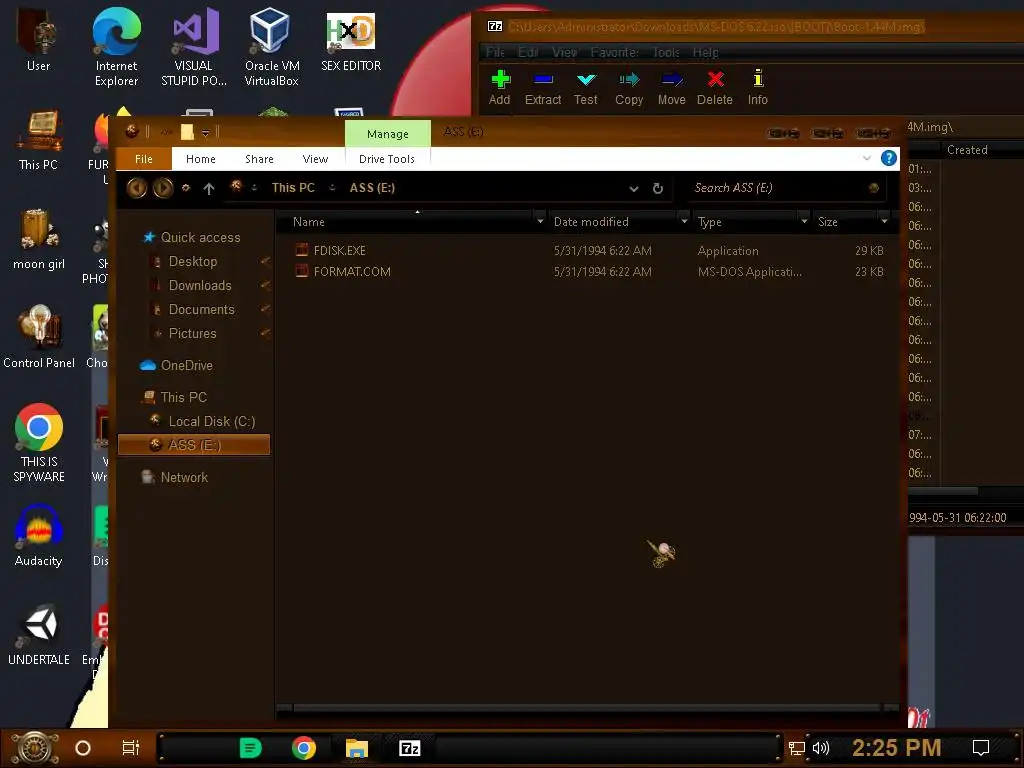Click the Add button in 7-Zip

(500, 88)
